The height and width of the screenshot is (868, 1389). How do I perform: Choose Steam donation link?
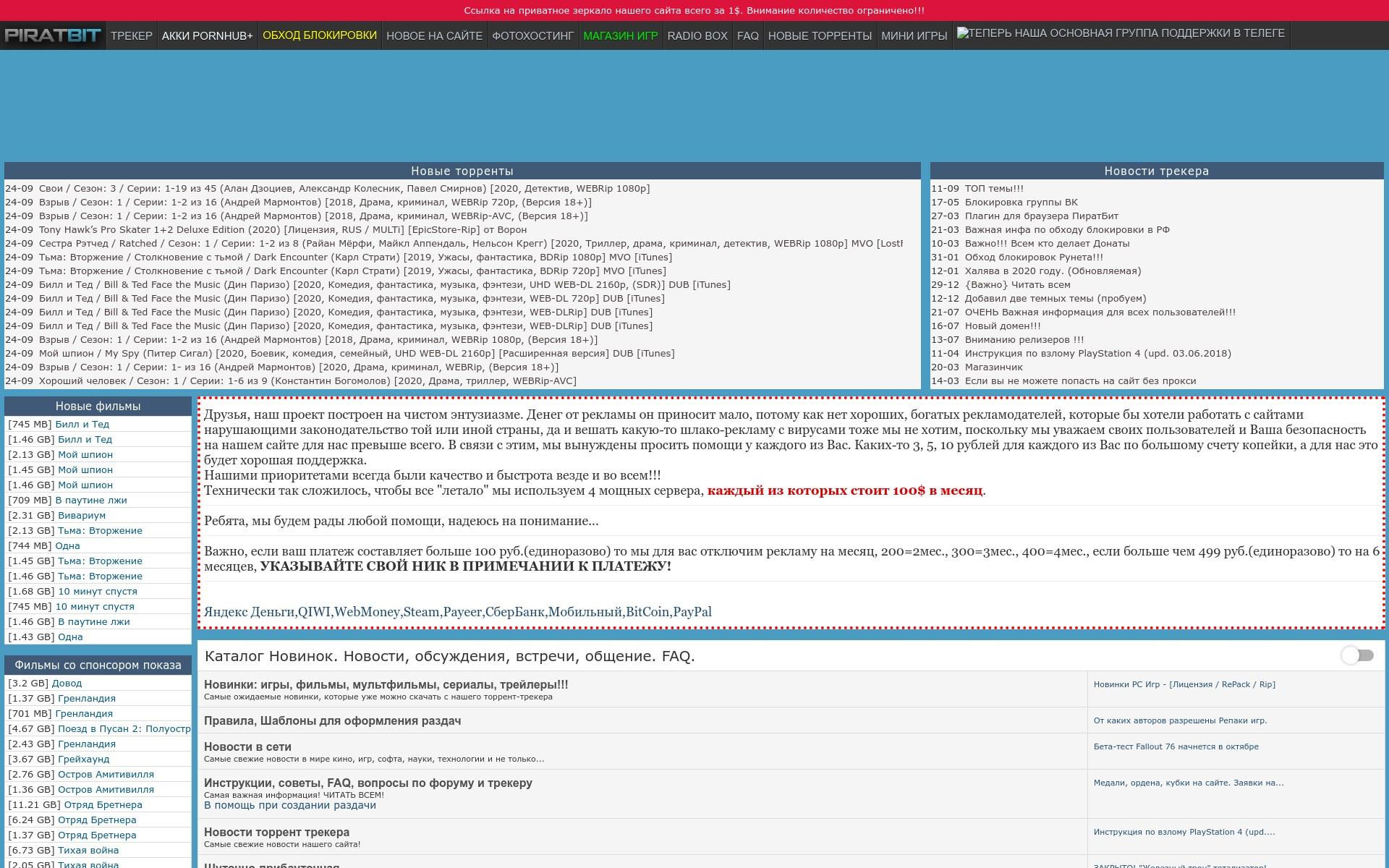(x=421, y=612)
